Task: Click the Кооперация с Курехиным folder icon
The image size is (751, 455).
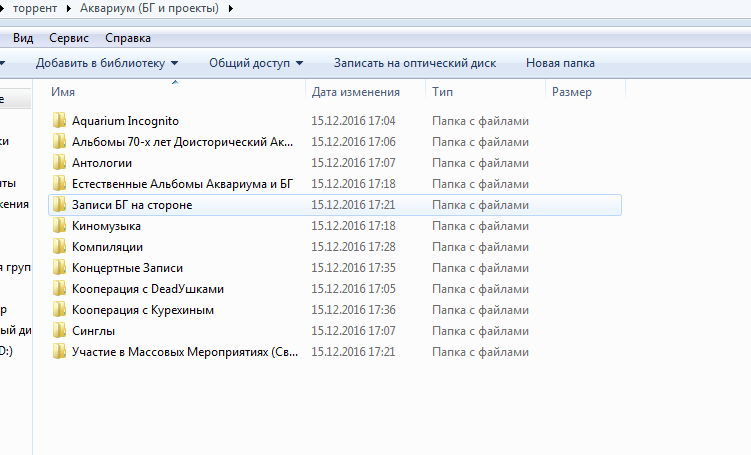Action: [59, 309]
